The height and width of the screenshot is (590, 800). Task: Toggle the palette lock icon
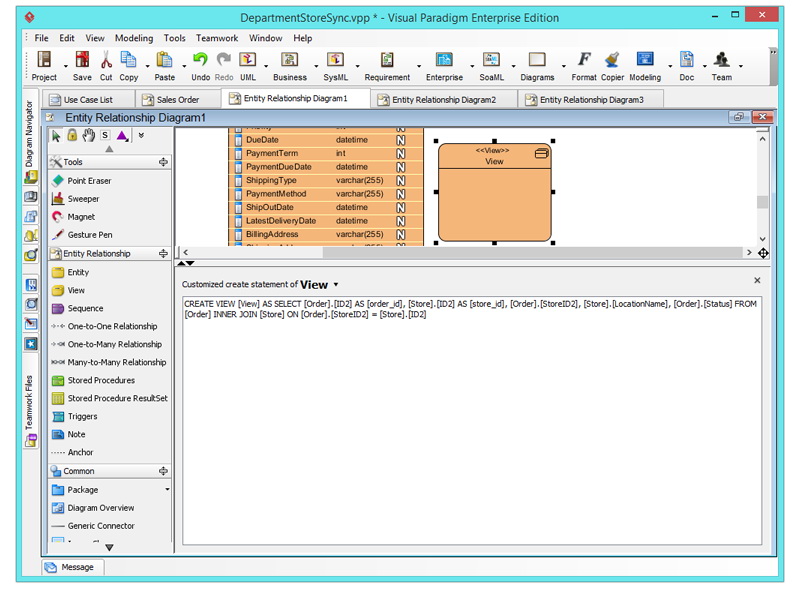72,135
